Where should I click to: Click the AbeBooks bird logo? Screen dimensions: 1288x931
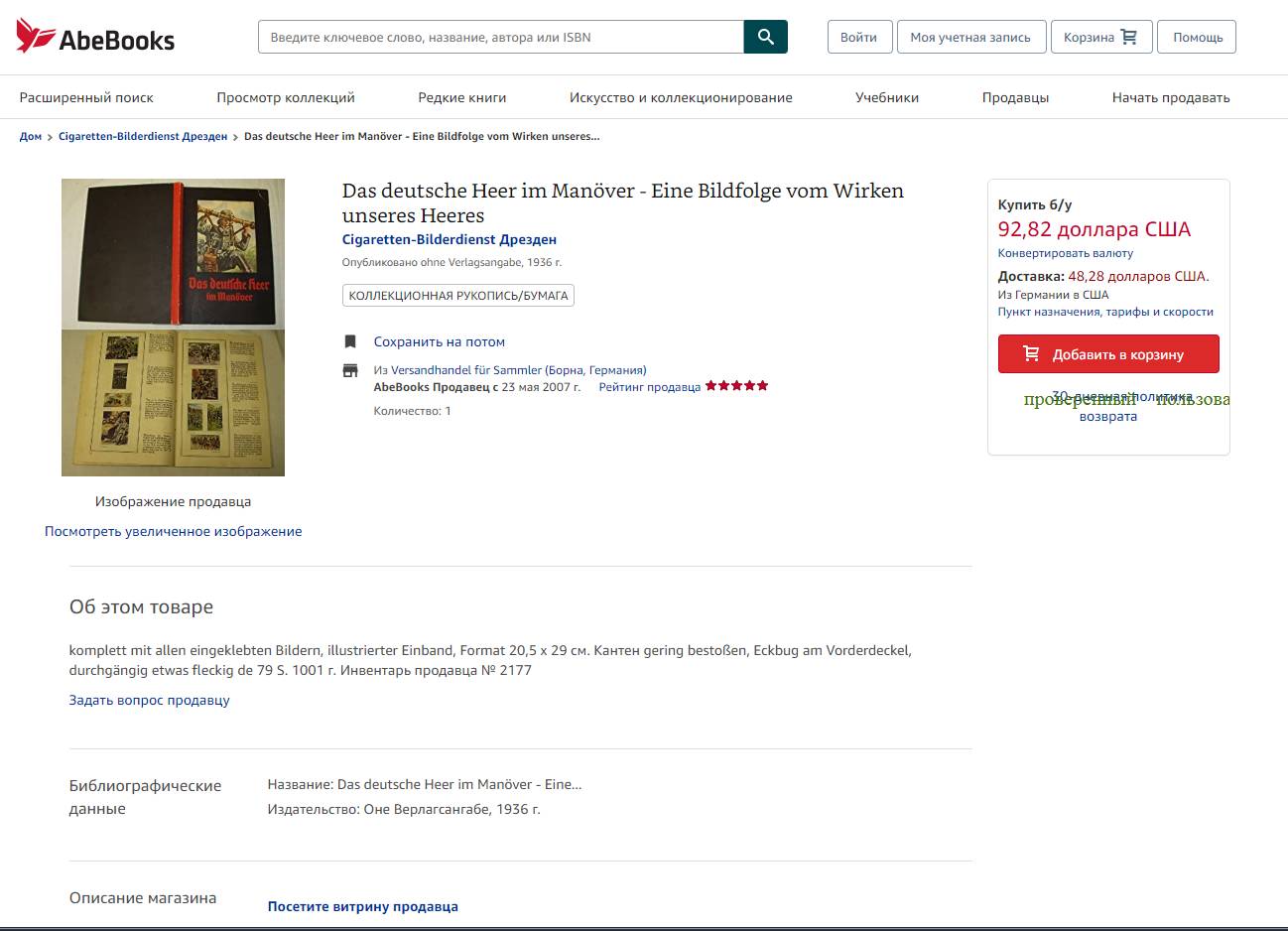point(36,36)
